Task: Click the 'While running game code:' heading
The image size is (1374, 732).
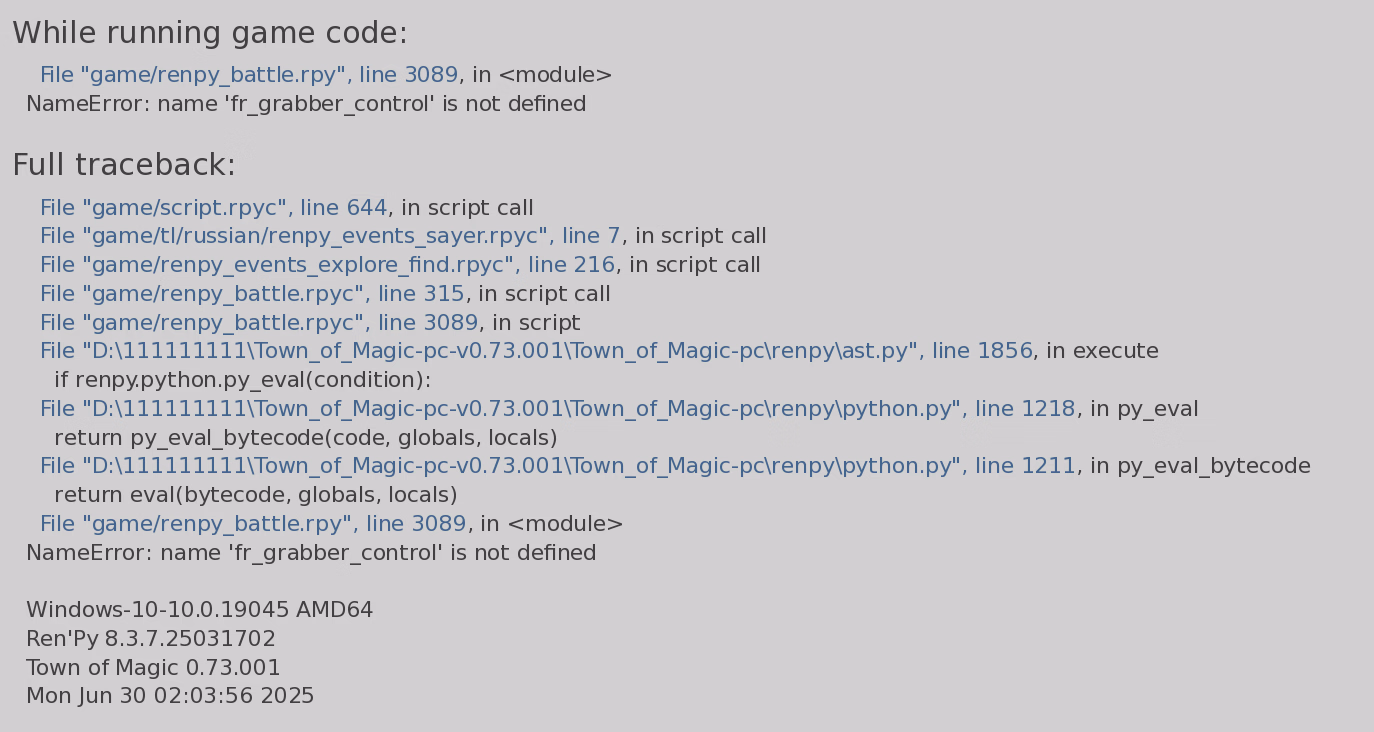Action: pos(210,34)
